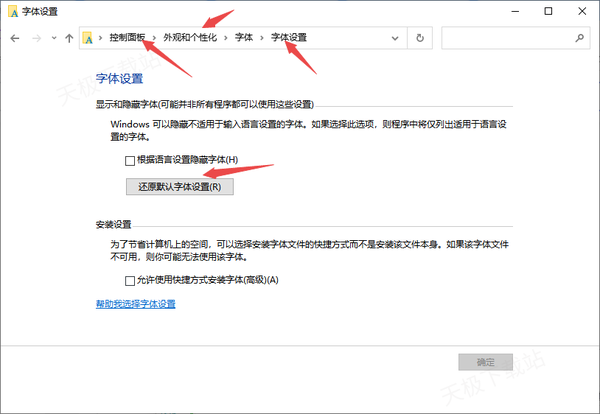Close the 字体设置 window

(x=582, y=11)
